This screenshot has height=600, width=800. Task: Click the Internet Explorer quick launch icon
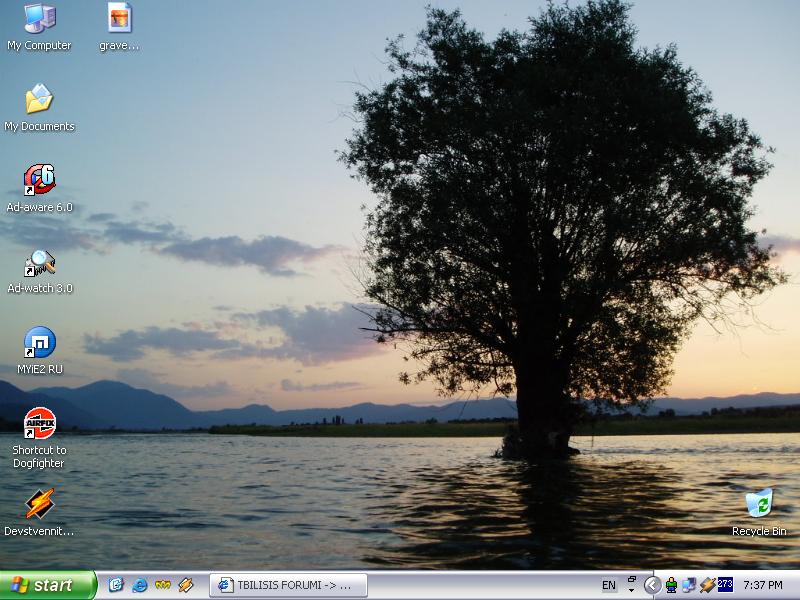click(139, 585)
